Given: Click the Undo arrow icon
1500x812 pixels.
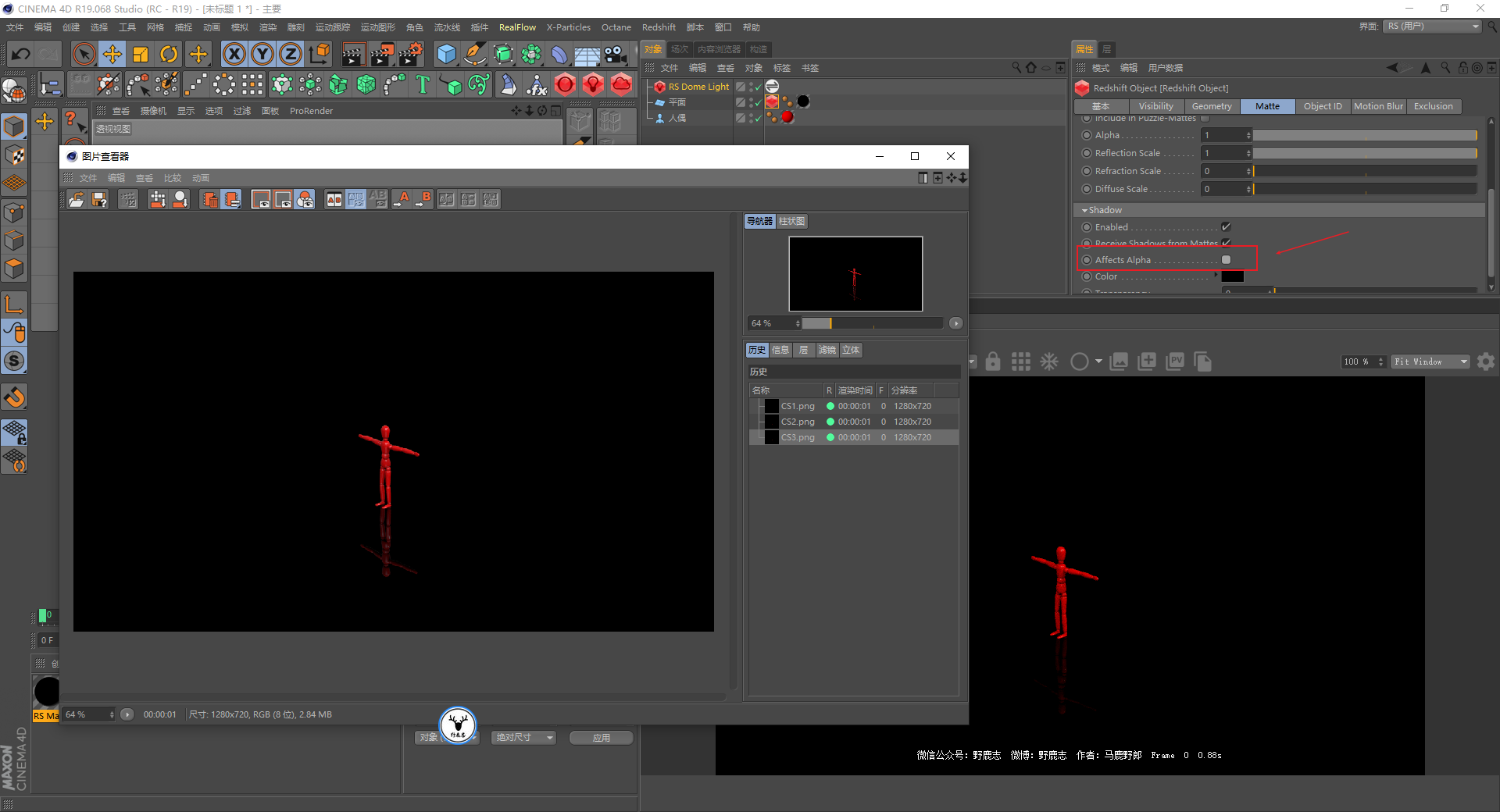Looking at the screenshot, I should (x=21, y=54).
